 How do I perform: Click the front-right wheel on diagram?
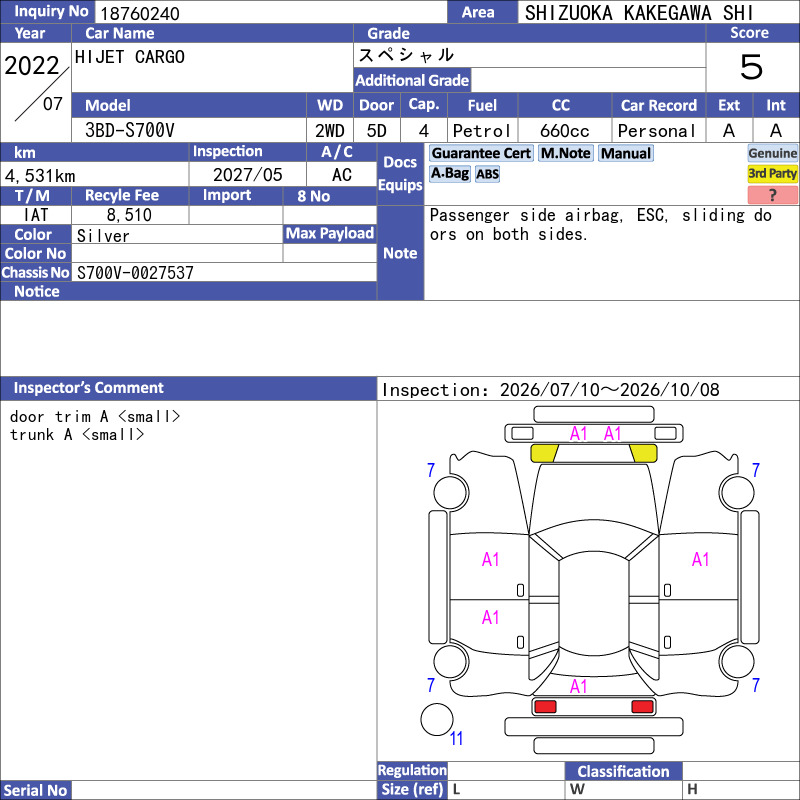click(x=736, y=493)
